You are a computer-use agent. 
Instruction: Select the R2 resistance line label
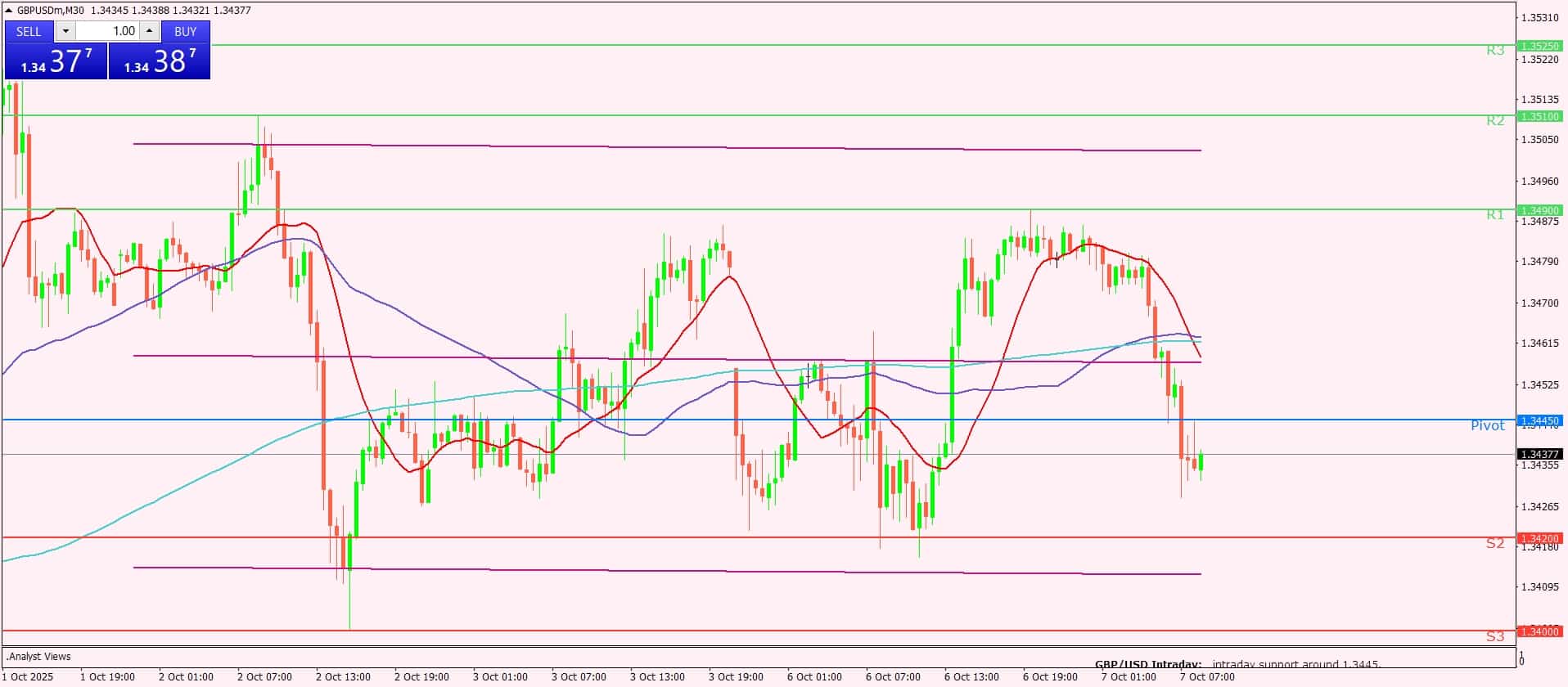1494,121
